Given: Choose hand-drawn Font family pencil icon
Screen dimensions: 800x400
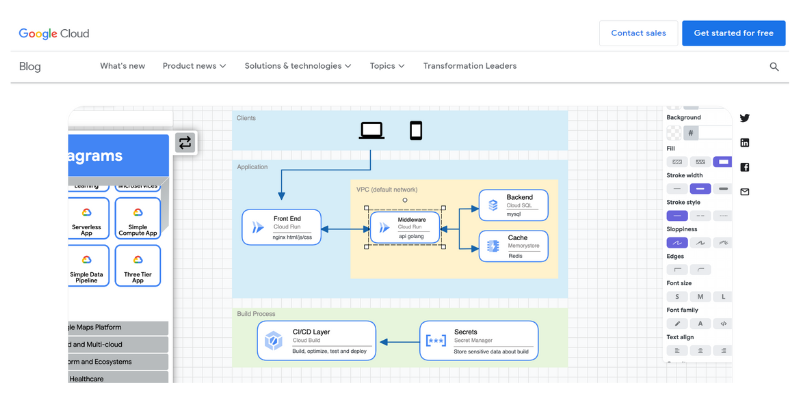Looking at the screenshot, I should tap(677, 323).
